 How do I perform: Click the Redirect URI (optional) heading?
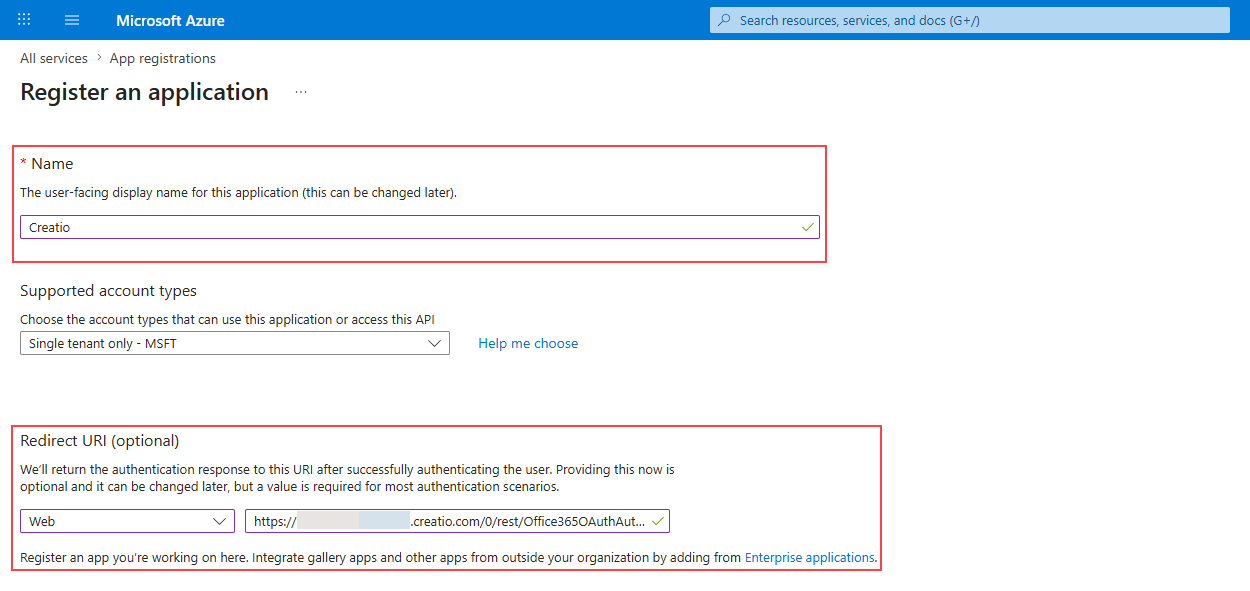(100, 440)
